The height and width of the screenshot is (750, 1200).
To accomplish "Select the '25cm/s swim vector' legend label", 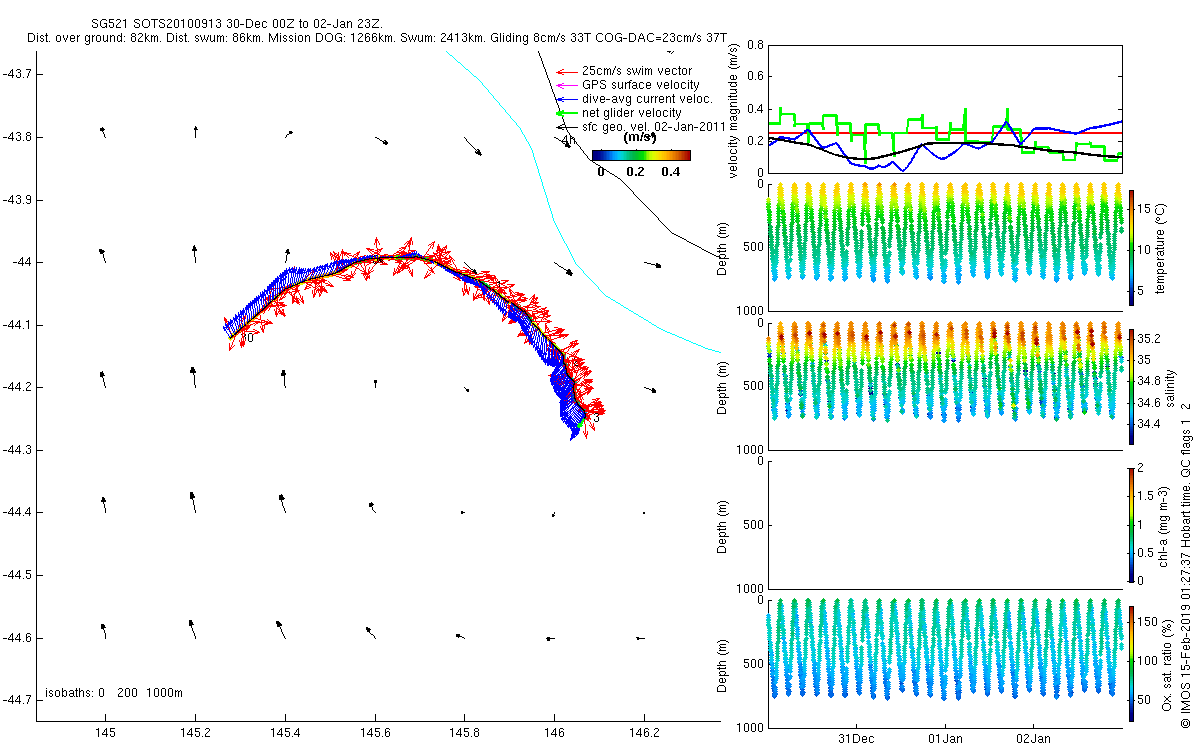I will point(635,71).
